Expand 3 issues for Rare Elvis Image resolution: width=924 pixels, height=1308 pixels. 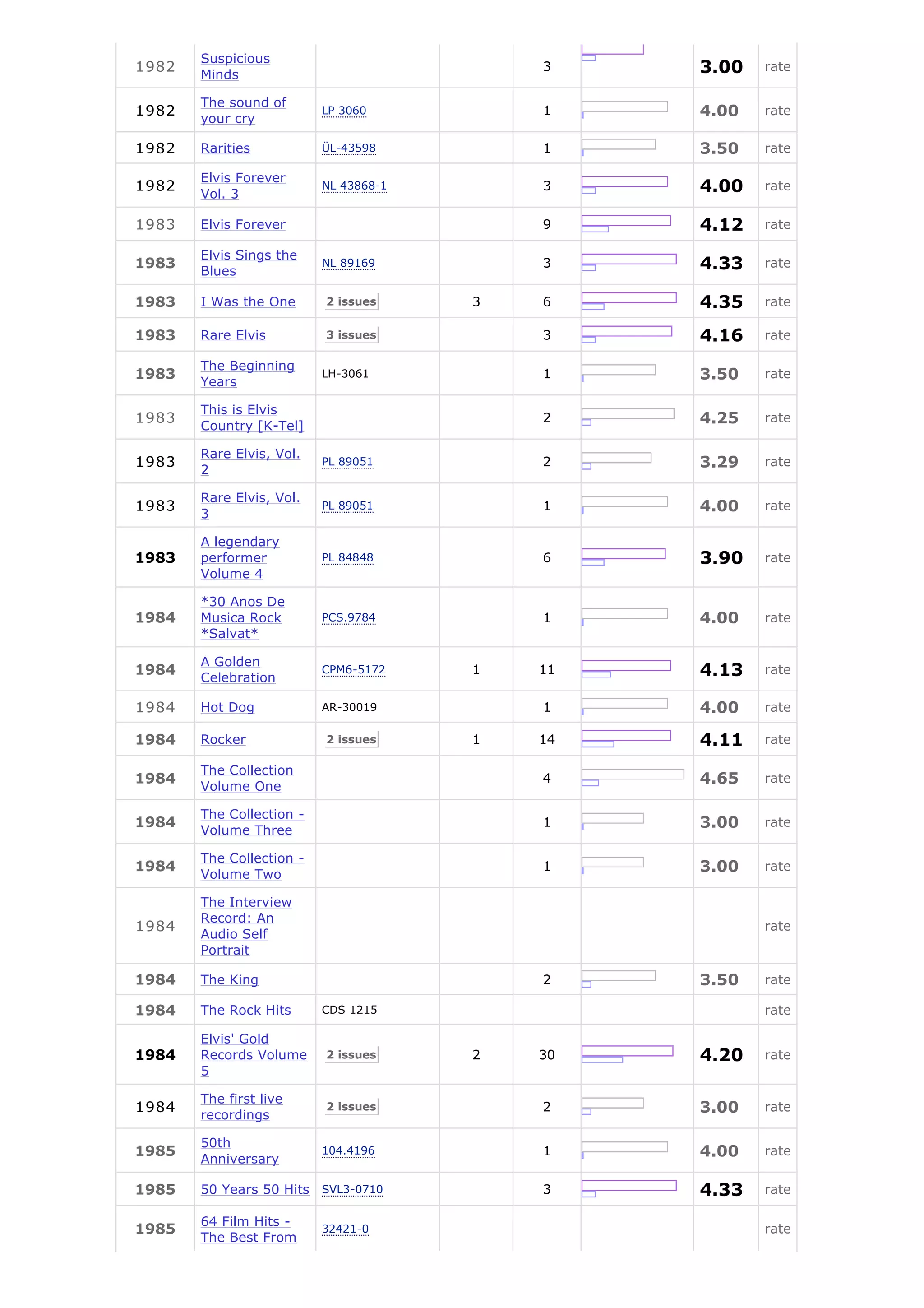point(351,335)
